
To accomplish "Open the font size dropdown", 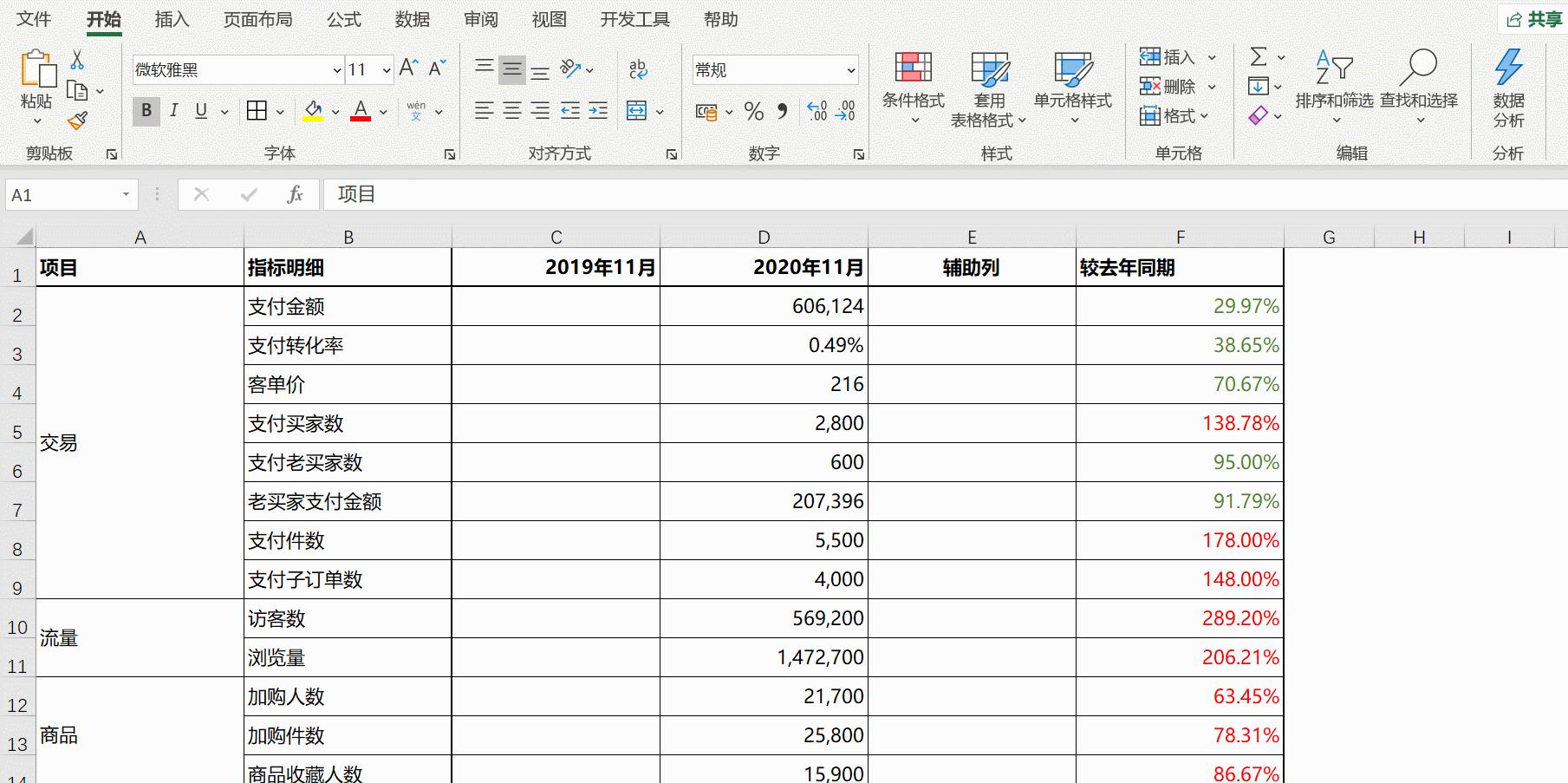I will (385, 69).
